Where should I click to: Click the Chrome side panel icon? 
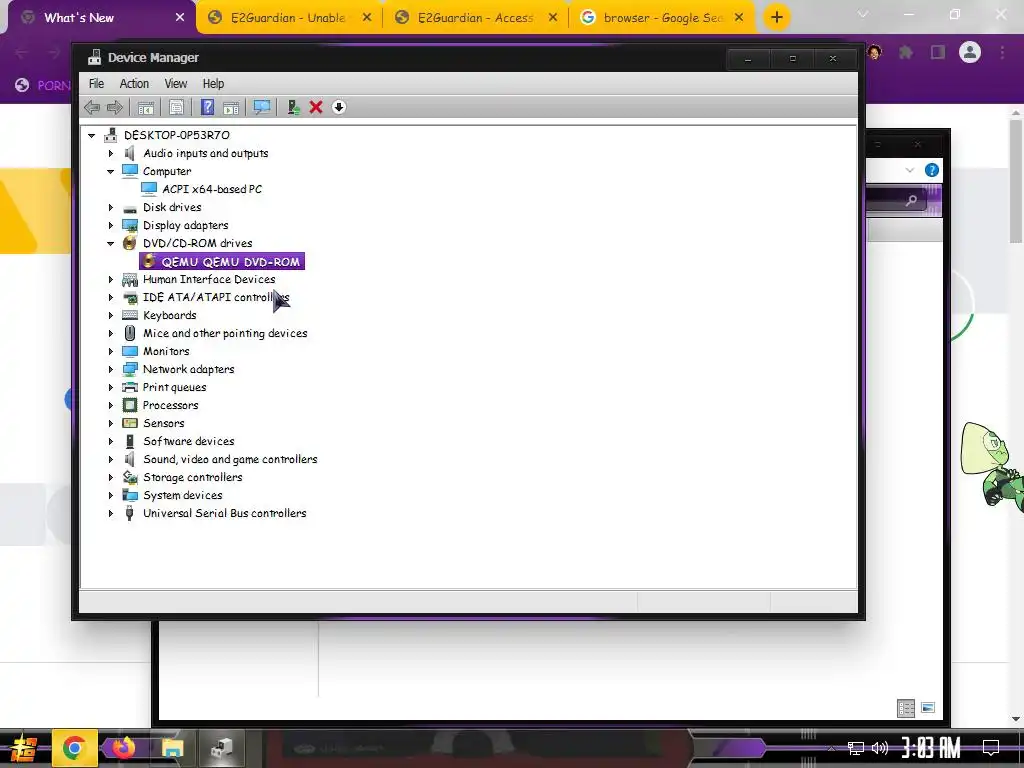(x=938, y=52)
